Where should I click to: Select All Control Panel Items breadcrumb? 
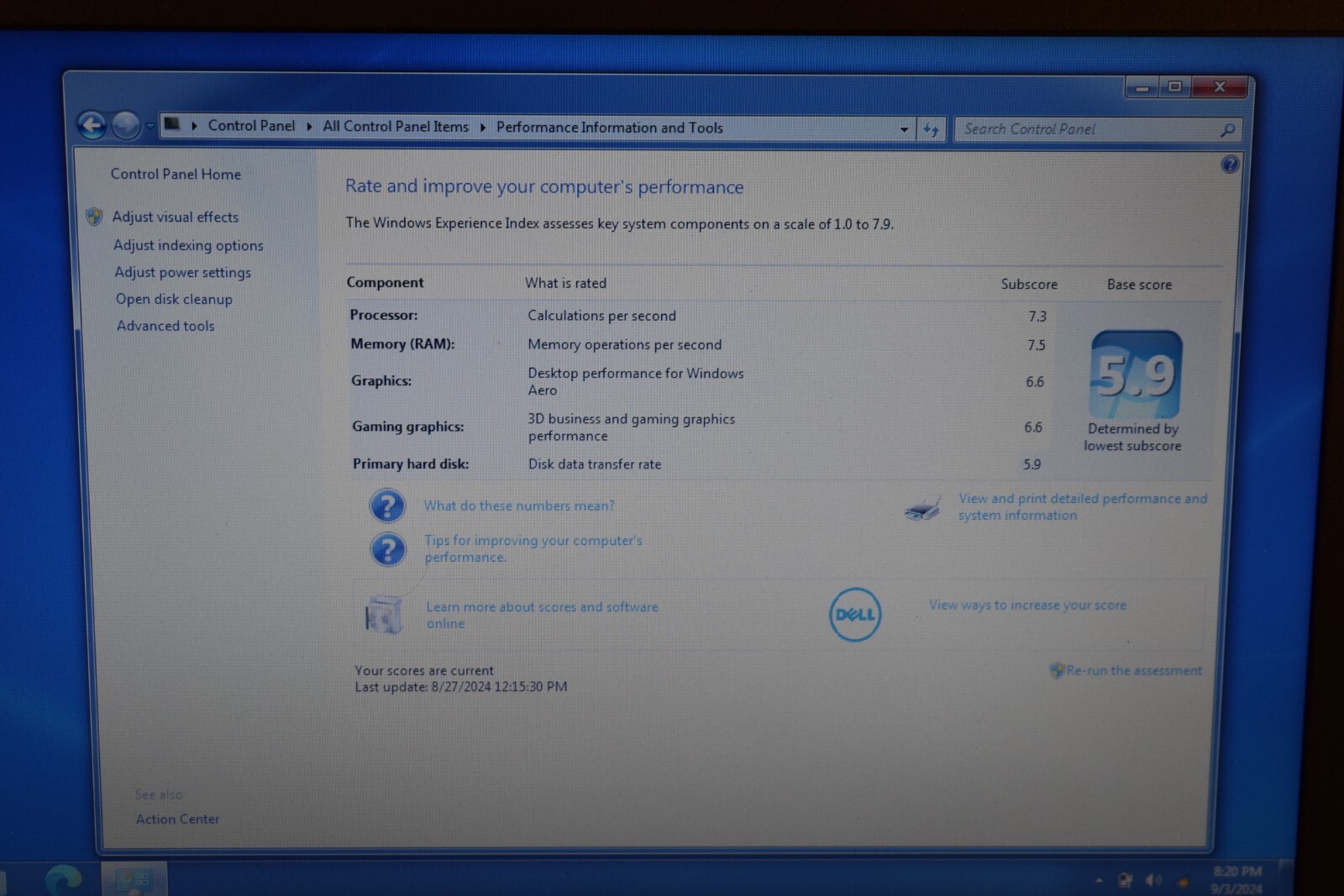click(396, 126)
